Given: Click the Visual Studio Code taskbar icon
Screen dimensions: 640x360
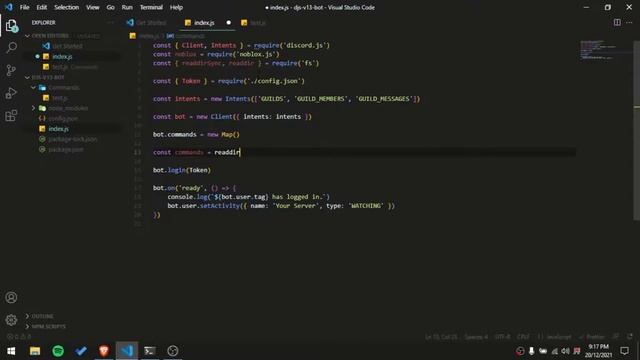Looking at the screenshot, I should tap(127, 351).
